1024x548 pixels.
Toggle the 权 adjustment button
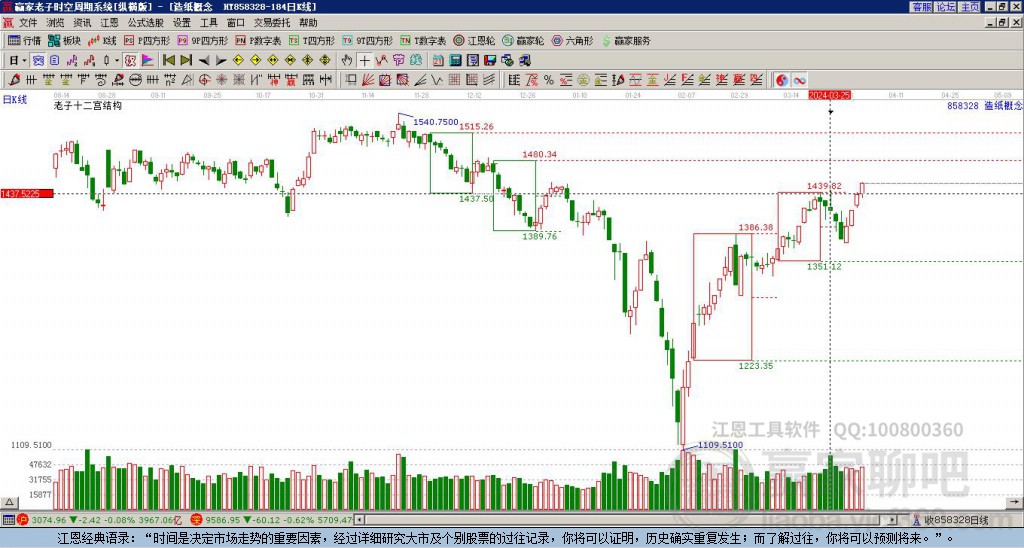coord(130,61)
